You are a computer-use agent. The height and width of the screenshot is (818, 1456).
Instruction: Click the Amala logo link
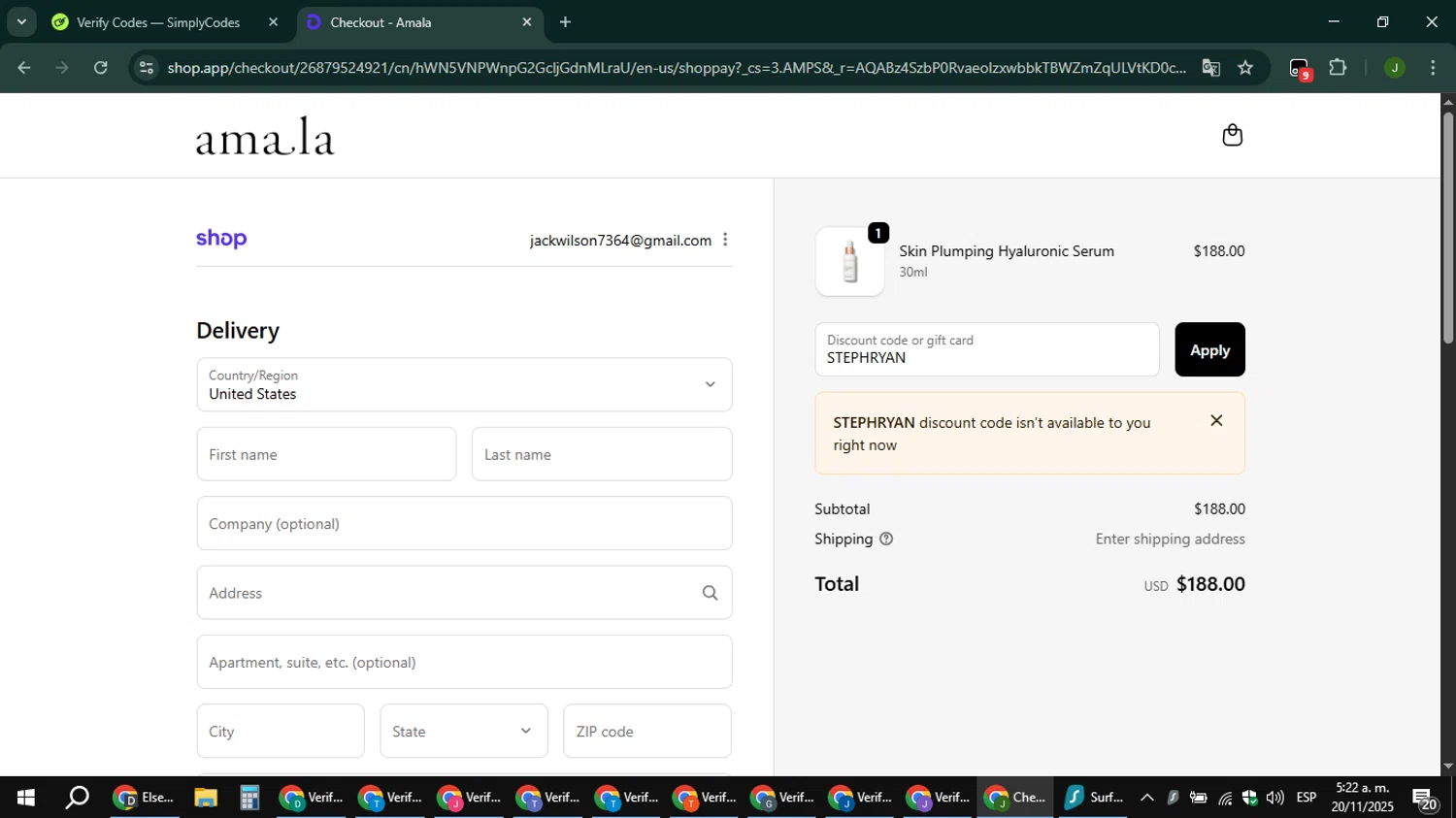click(x=265, y=136)
